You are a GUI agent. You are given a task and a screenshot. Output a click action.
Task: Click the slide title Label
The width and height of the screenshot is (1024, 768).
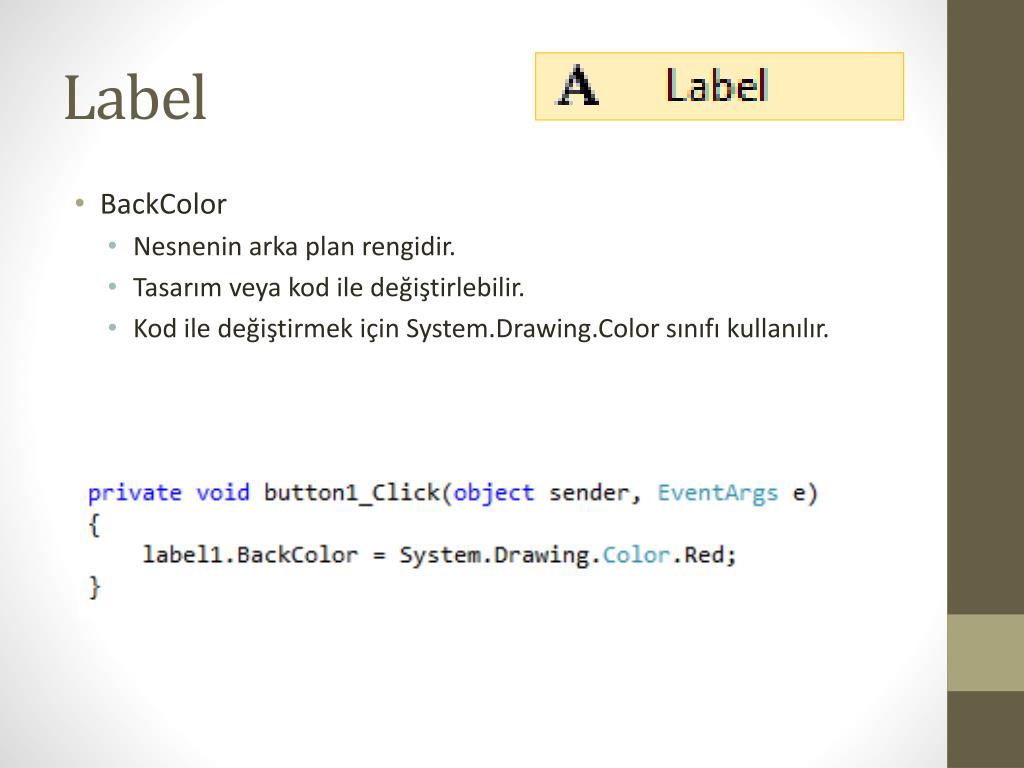pyautogui.click(x=135, y=98)
